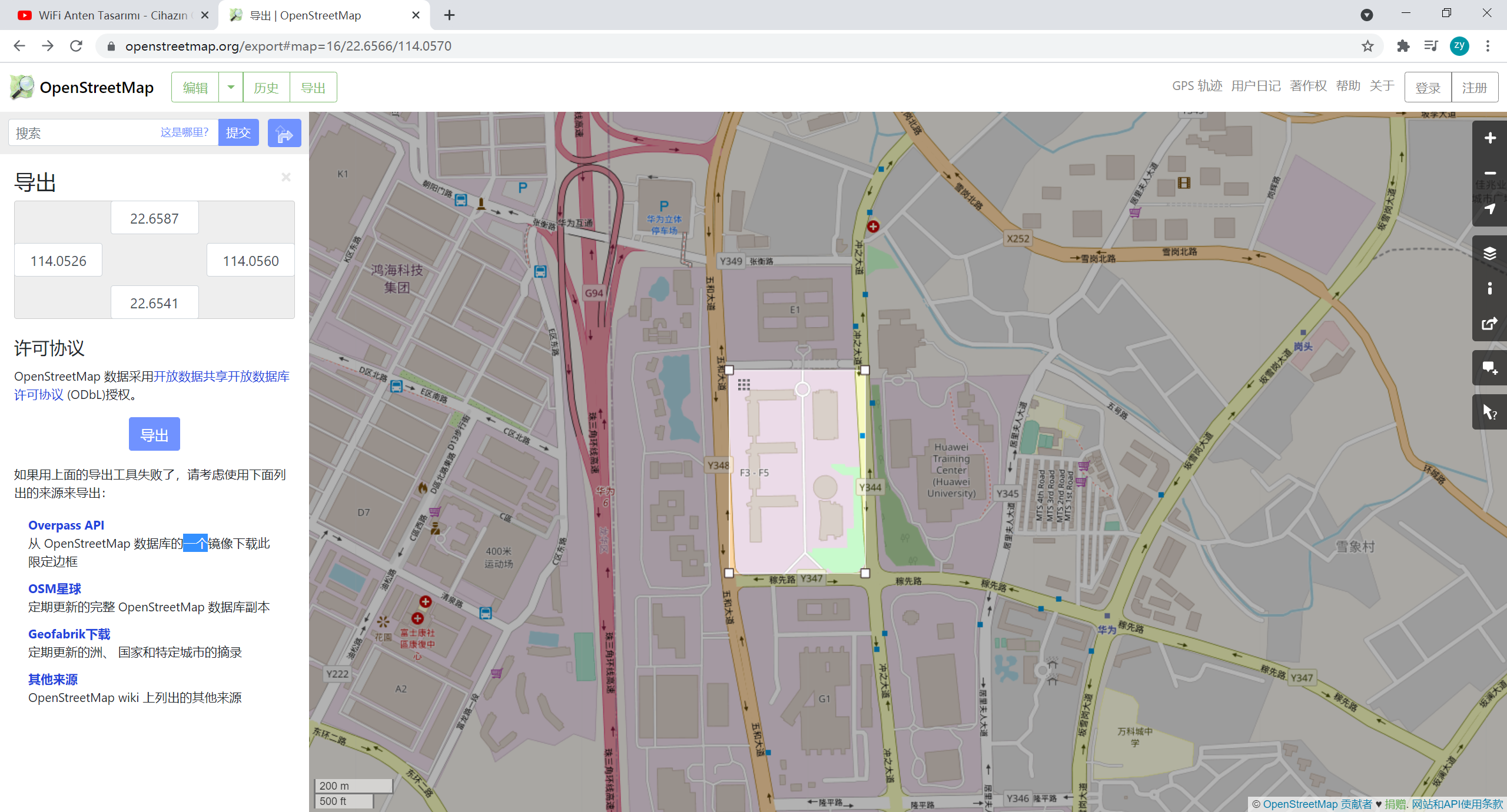The height and width of the screenshot is (812, 1507).
Task: Open a new browser tab
Action: click(x=449, y=15)
